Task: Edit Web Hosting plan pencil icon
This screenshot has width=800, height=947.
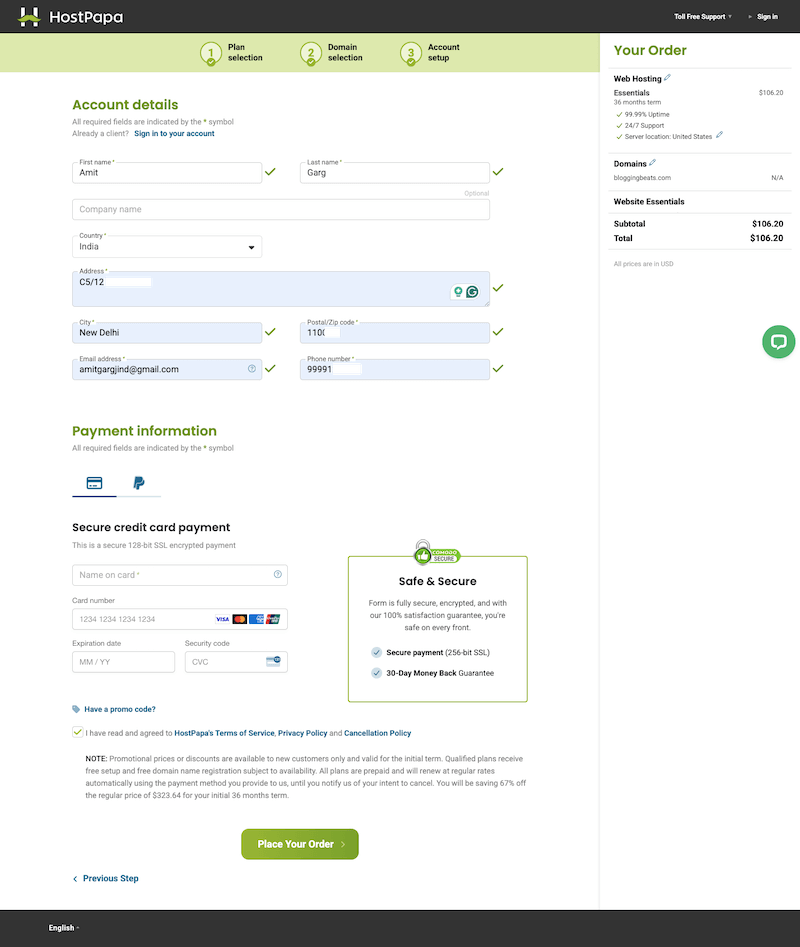Action: (x=668, y=78)
